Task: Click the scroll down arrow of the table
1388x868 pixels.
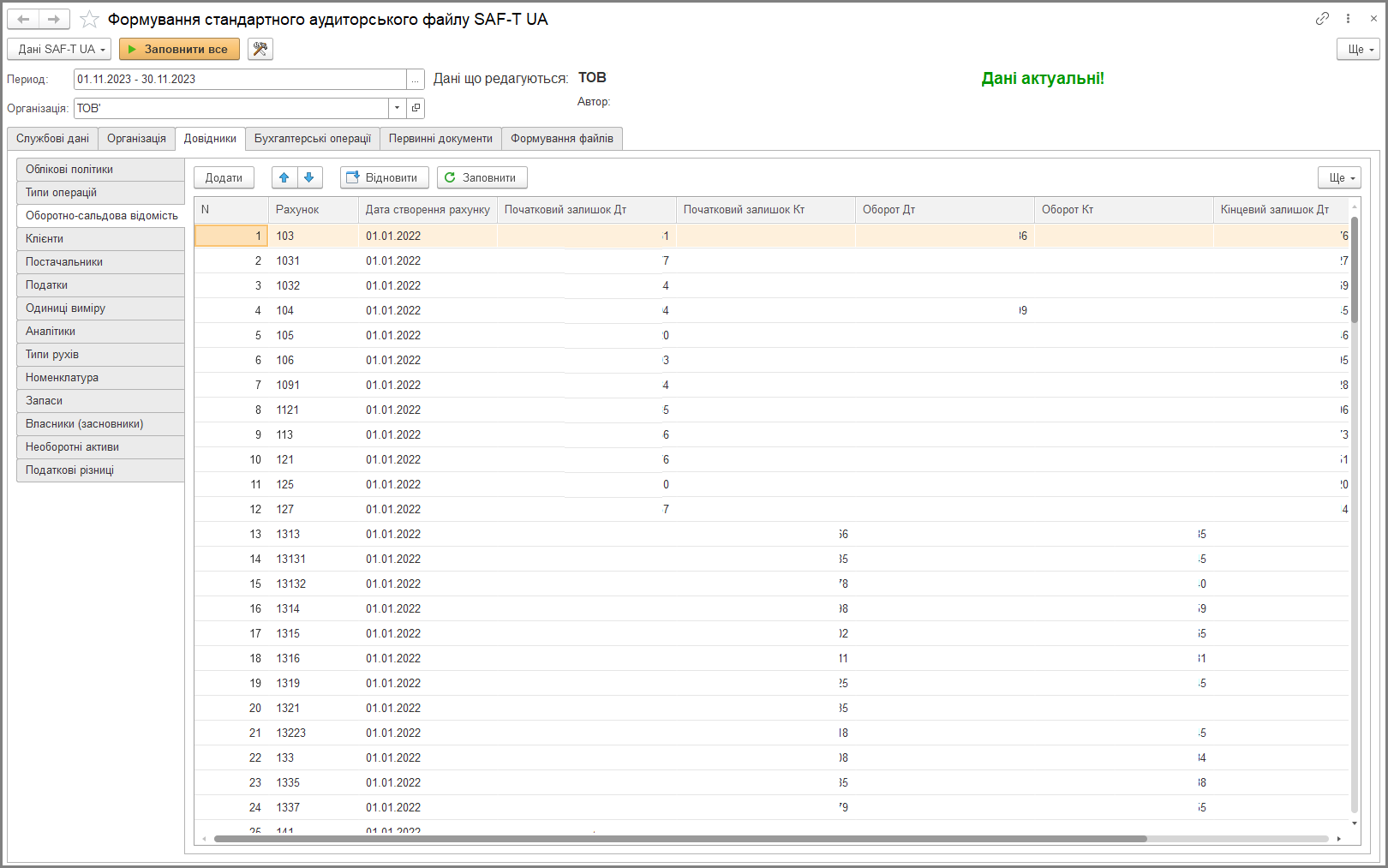Action: tap(1355, 823)
